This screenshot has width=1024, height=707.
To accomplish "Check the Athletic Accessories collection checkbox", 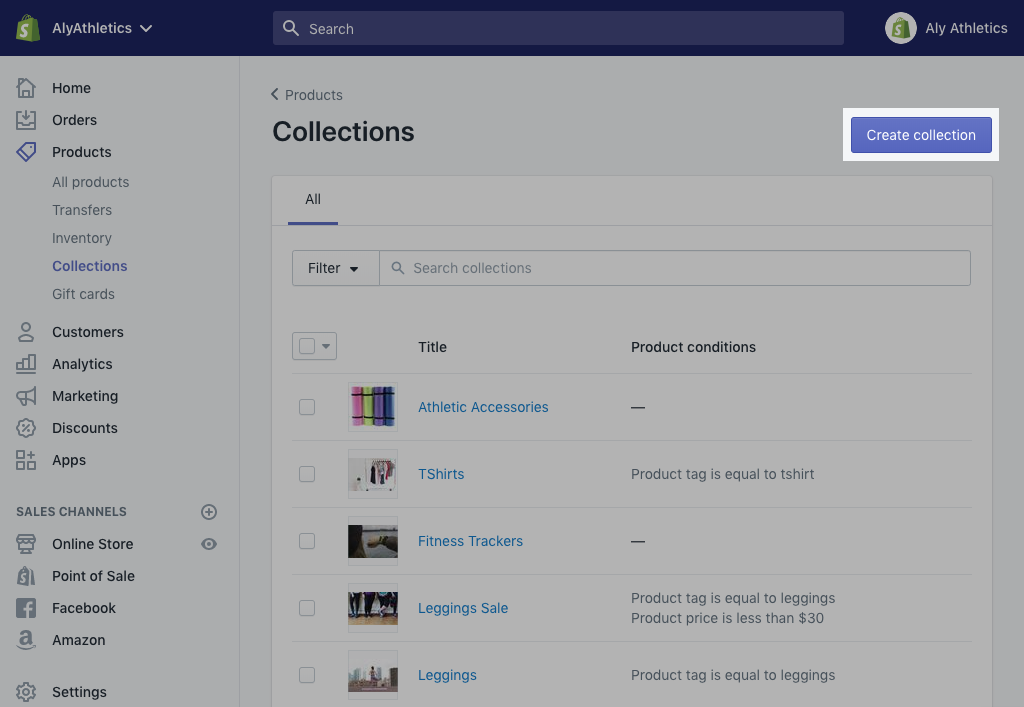I will (x=307, y=407).
